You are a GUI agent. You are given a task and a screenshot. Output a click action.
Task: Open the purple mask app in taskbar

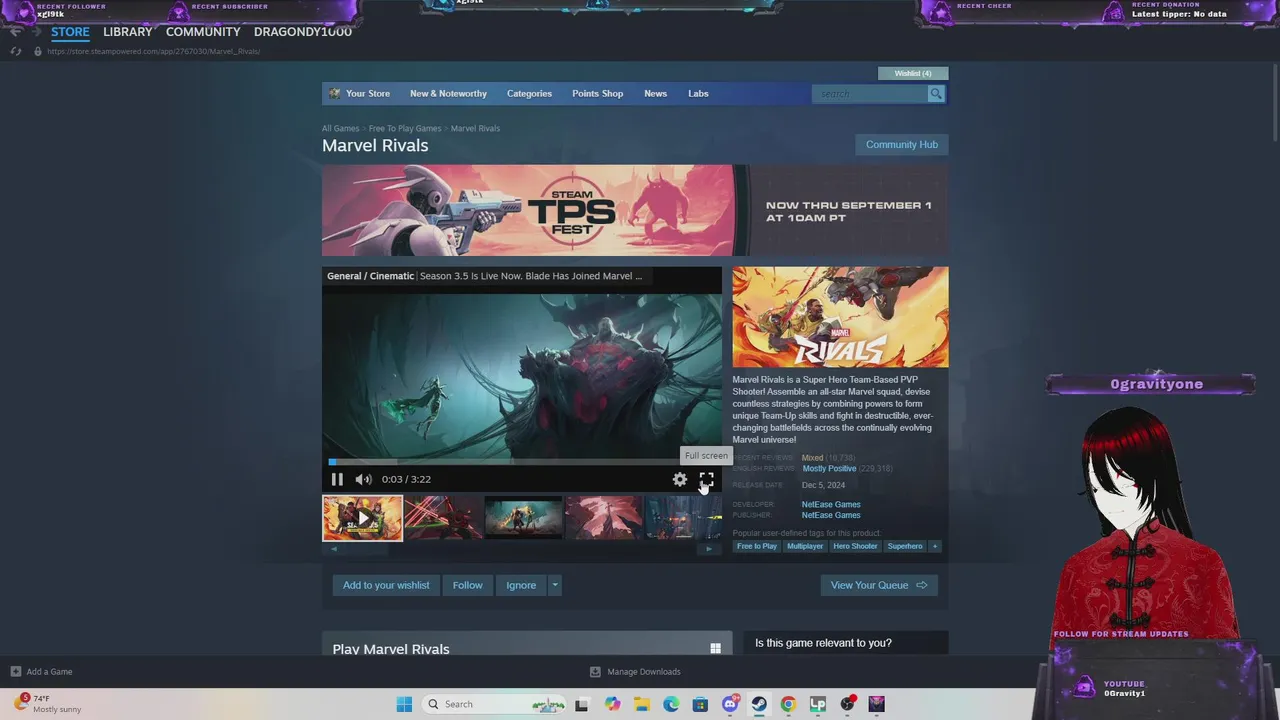(x=877, y=704)
